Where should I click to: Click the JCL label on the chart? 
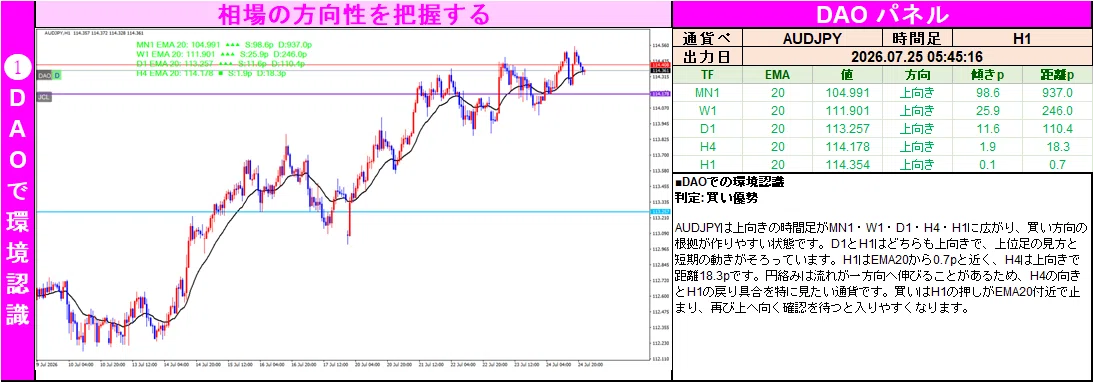point(43,97)
